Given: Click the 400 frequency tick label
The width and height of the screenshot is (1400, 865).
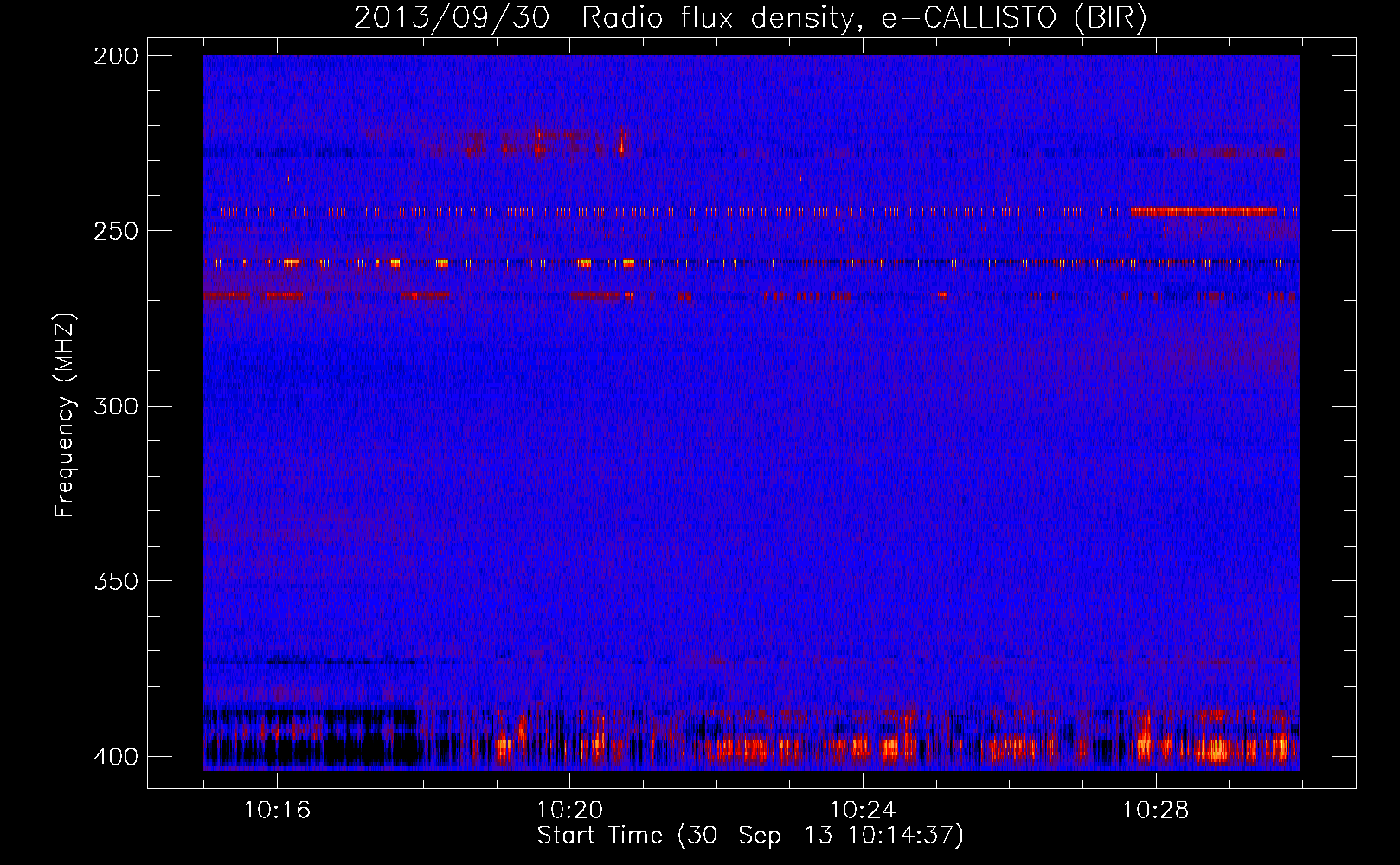Looking at the screenshot, I should 116,757.
